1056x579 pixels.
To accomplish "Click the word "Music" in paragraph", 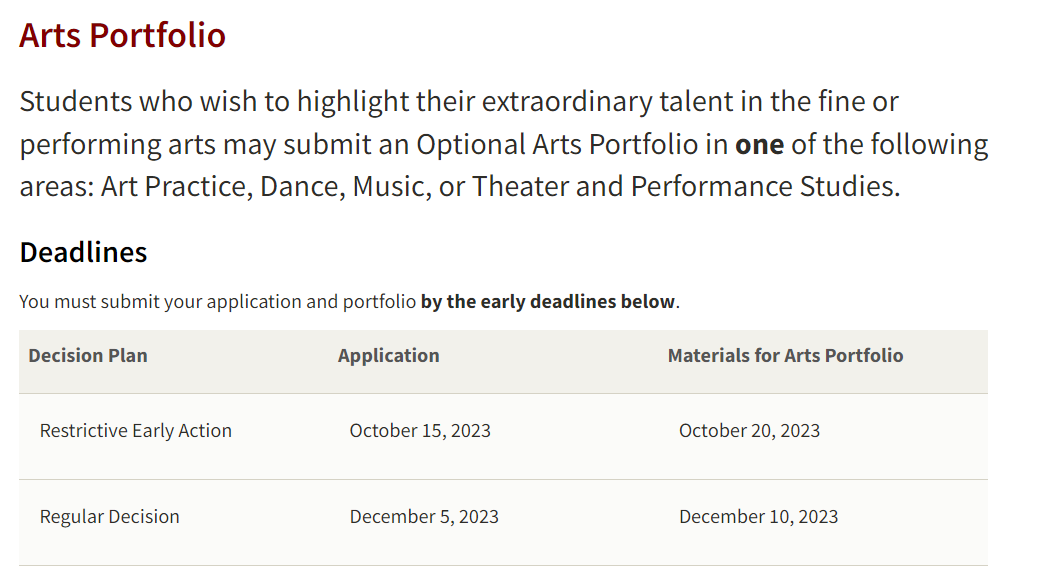I will tap(391, 186).
